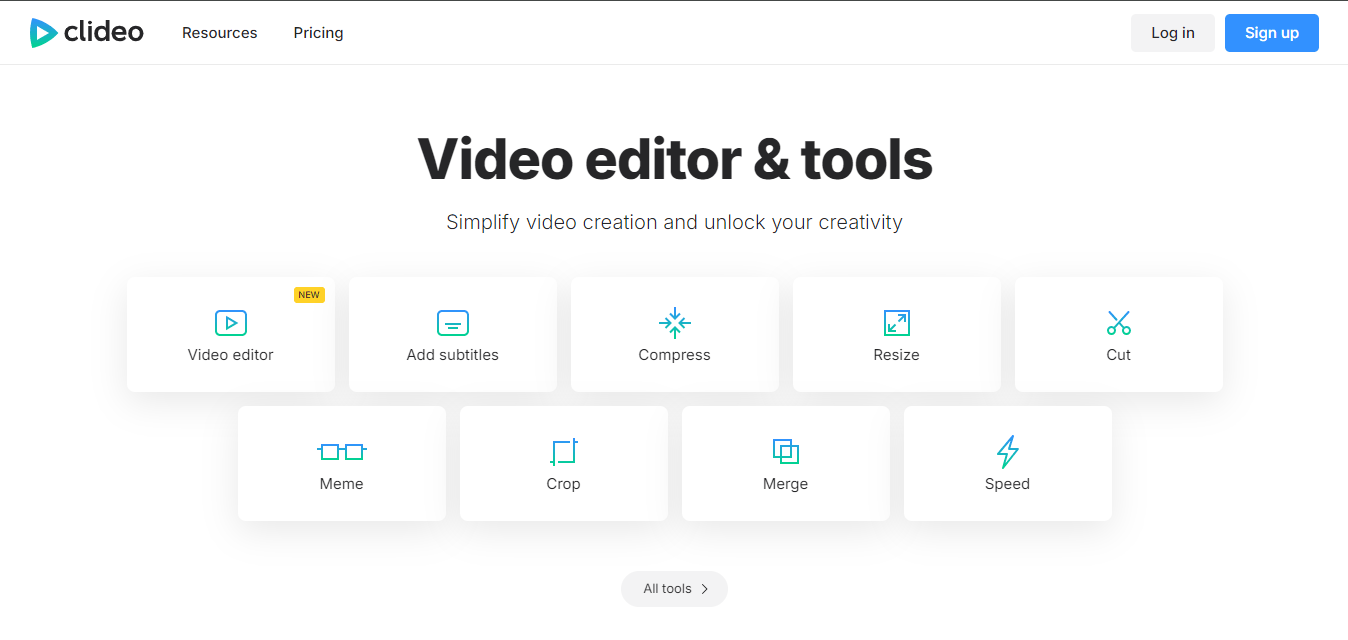
Task: Open the Video editor play icon
Action: [x=231, y=323]
